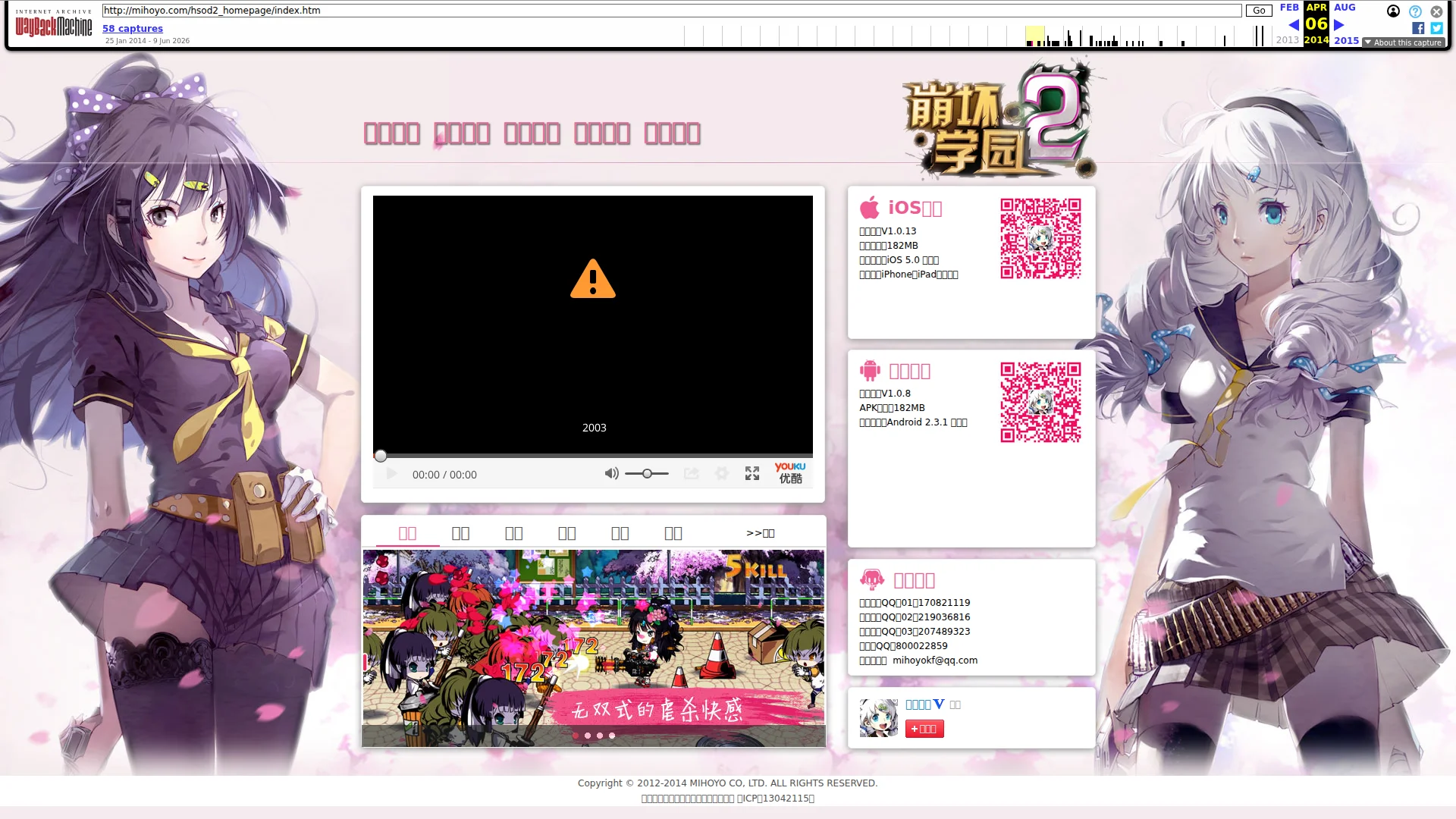Click the first pink navigation menu item
Viewport: 1456px width, 819px height.
click(x=392, y=133)
